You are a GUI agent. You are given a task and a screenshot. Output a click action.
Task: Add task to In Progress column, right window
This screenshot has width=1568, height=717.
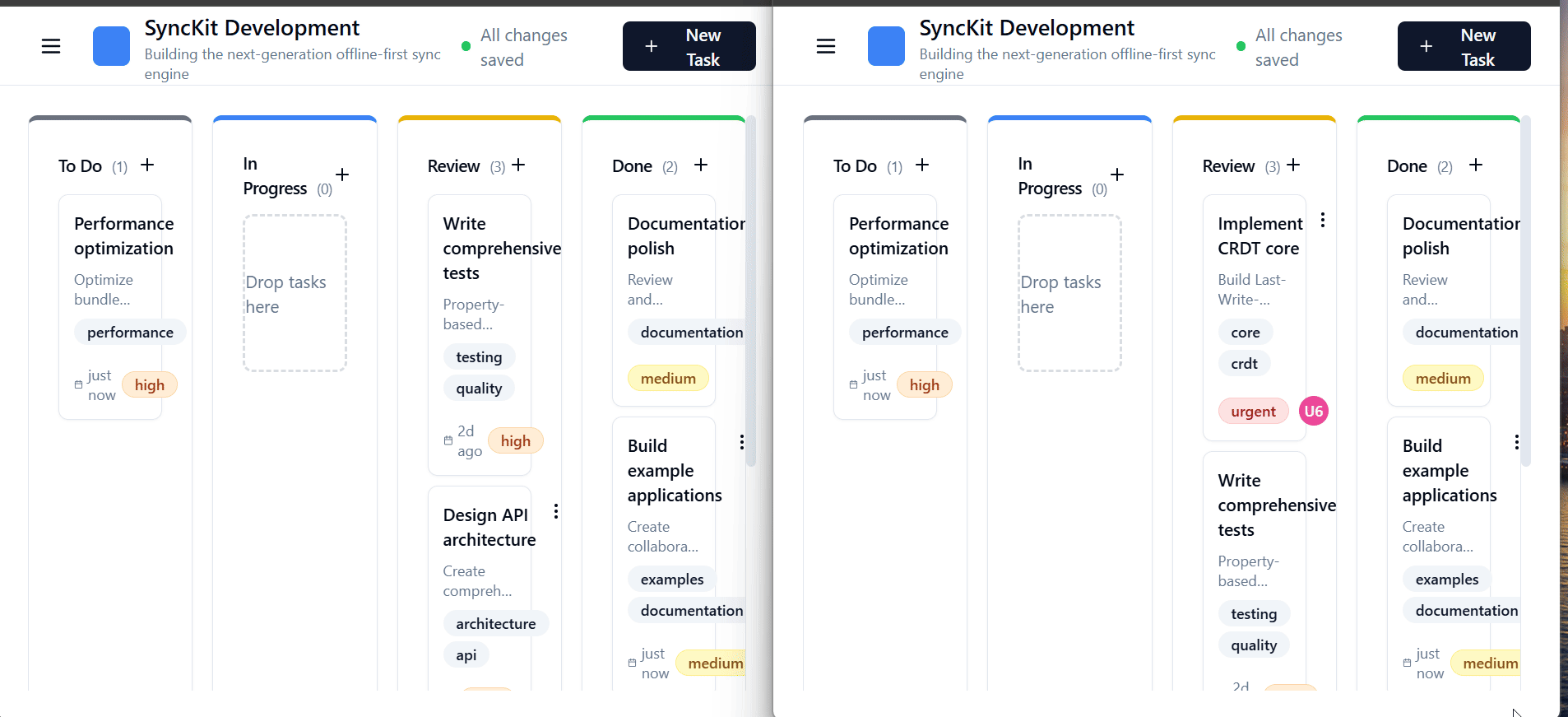point(1117,175)
